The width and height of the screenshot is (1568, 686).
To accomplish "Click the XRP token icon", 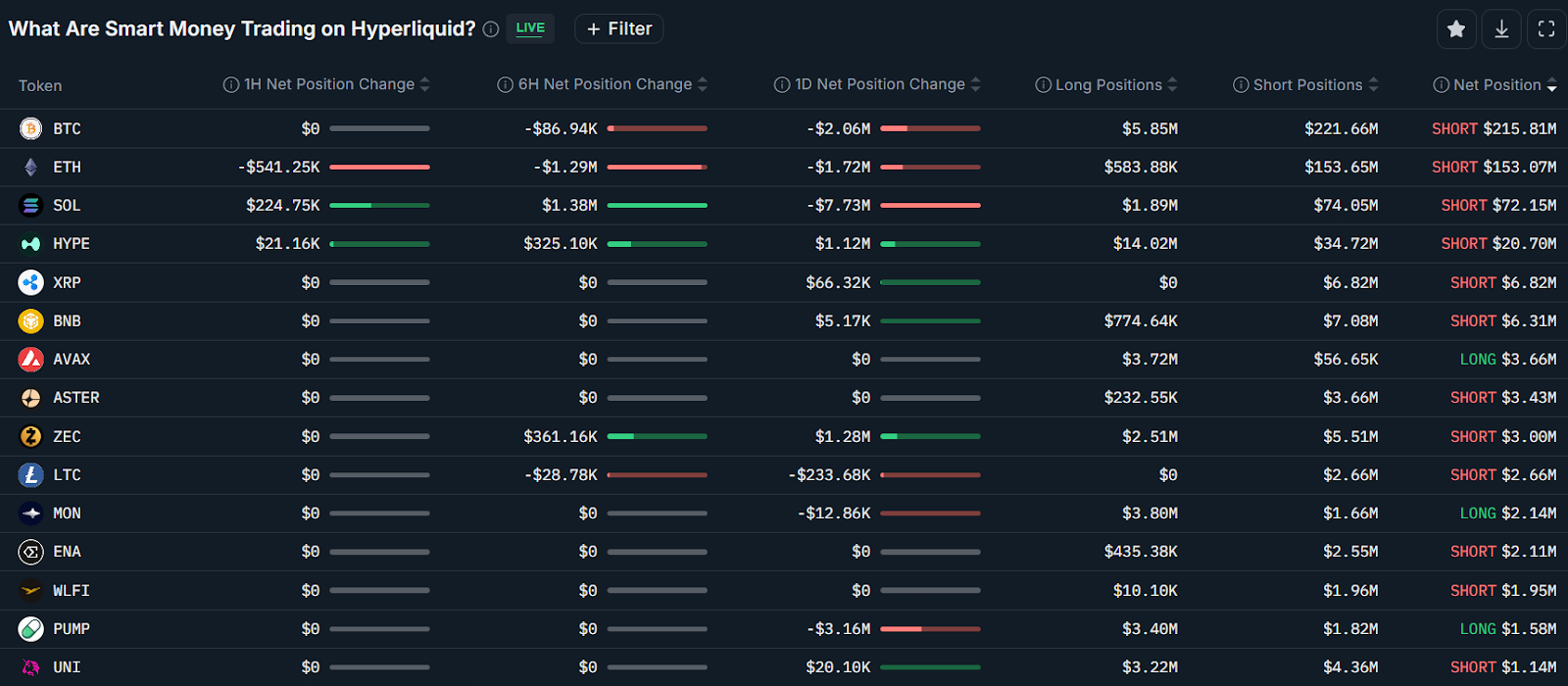I will point(30,282).
